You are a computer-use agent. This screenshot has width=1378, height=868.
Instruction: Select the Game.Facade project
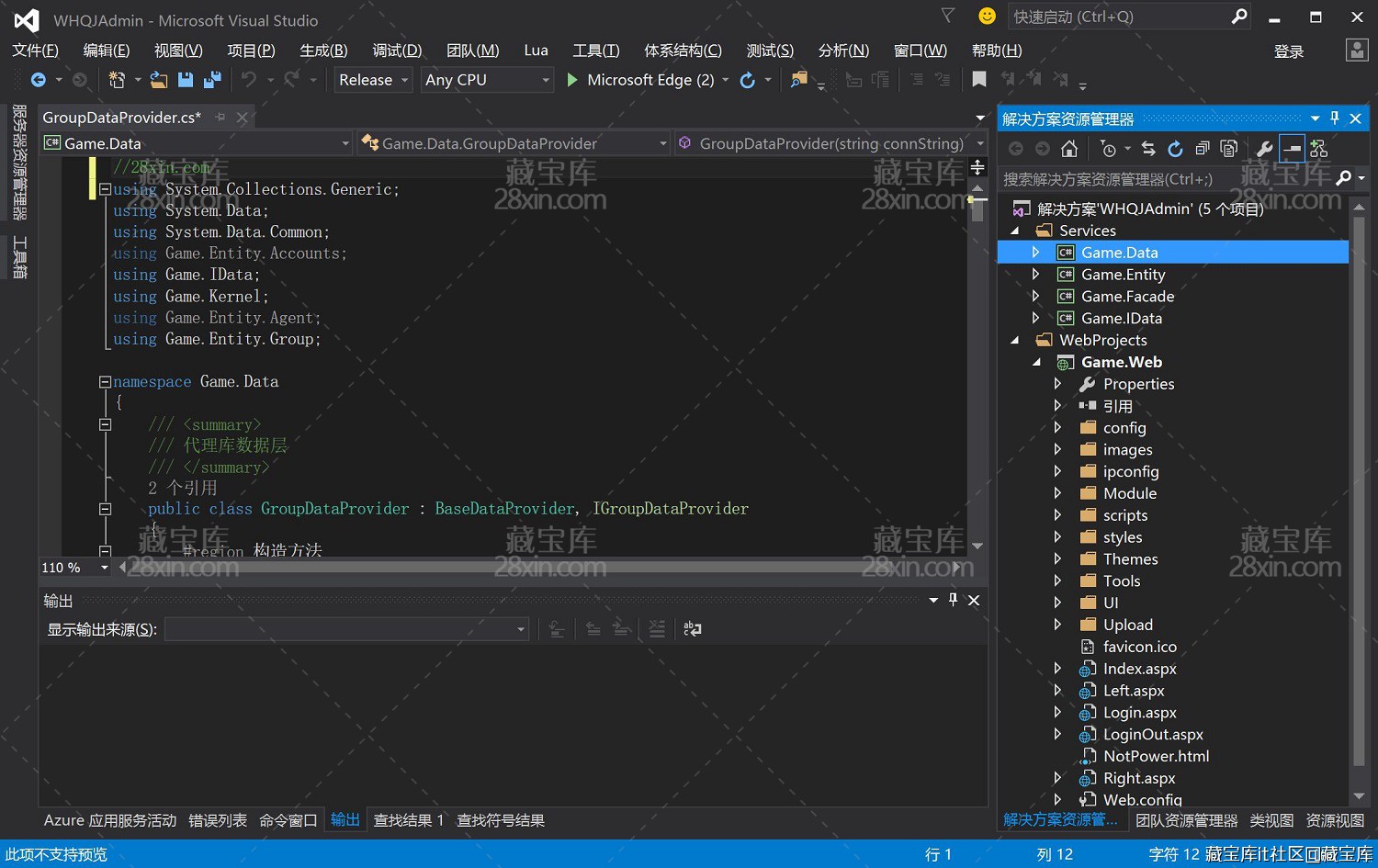[1127, 296]
